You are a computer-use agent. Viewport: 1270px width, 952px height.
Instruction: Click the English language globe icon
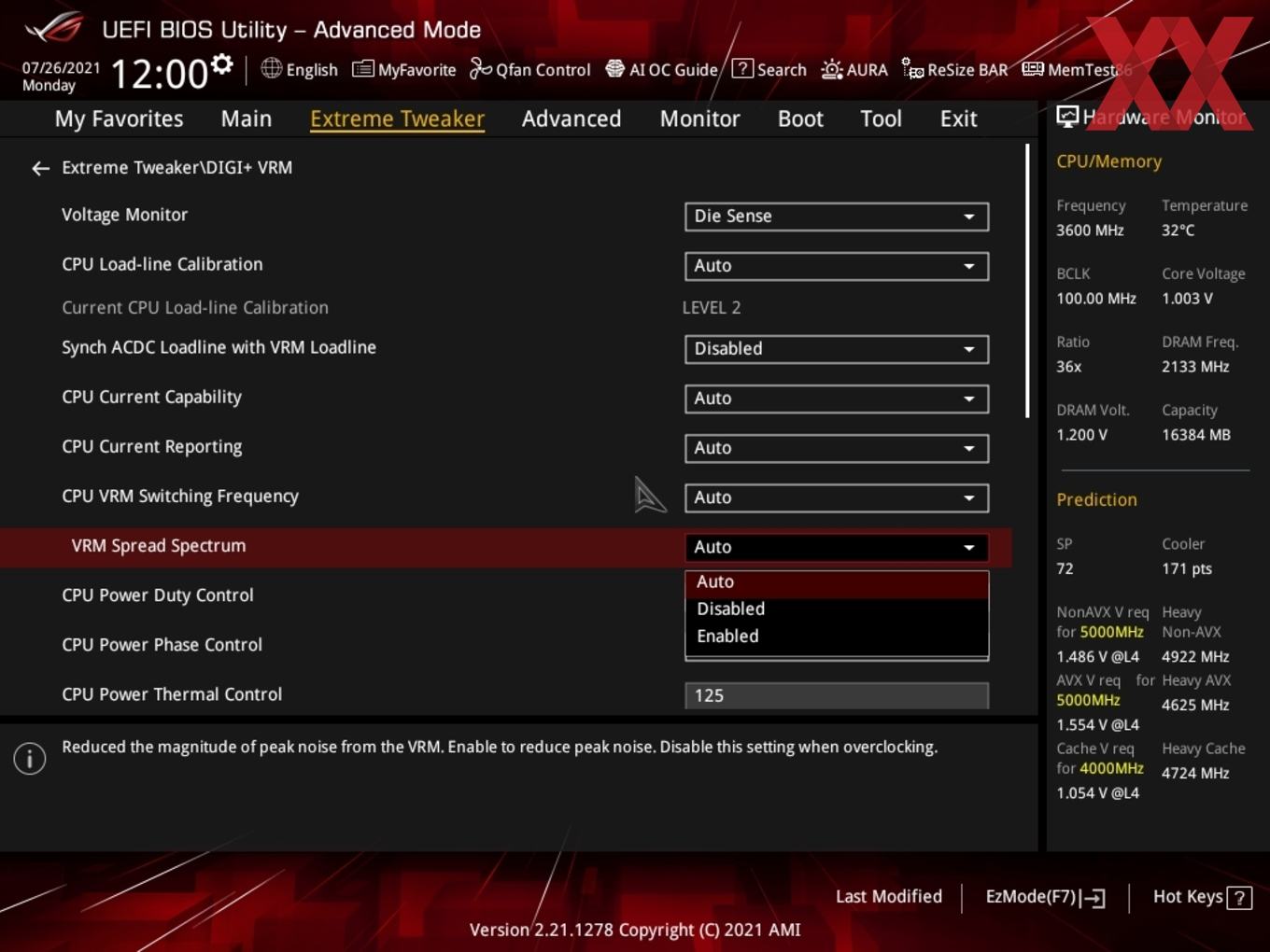(271, 68)
